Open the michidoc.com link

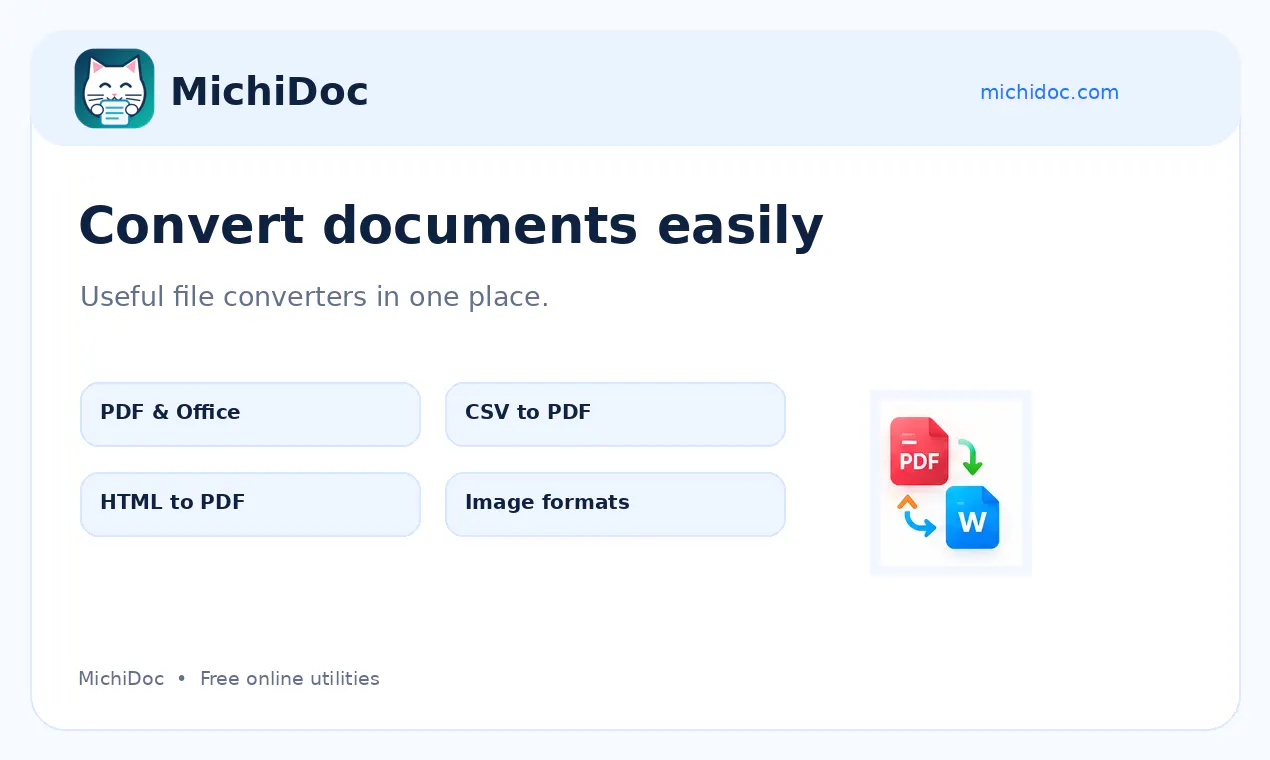coord(1049,92)
